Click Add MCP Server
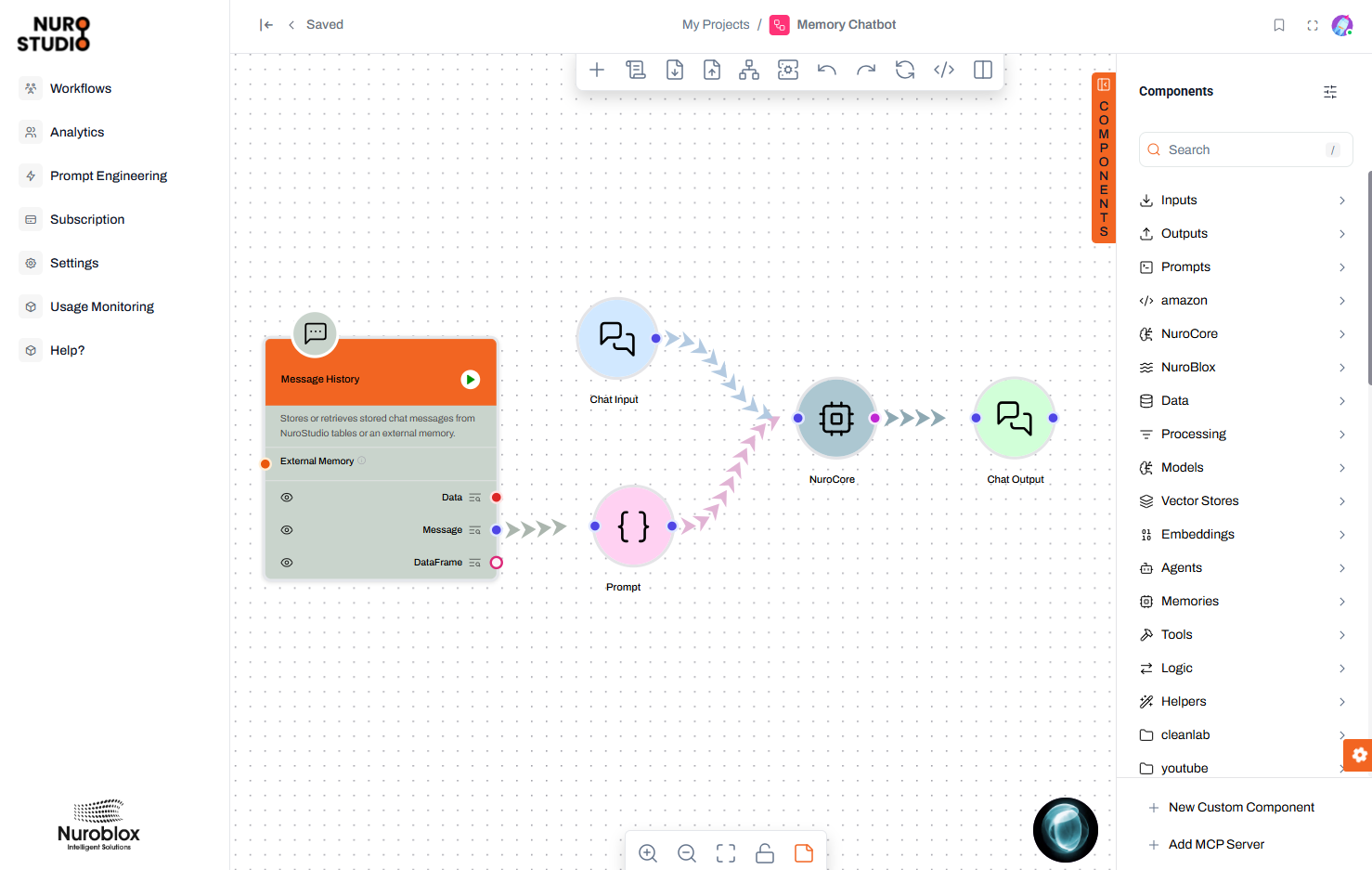This screenshot has height=870, width=1372. 1207,845
